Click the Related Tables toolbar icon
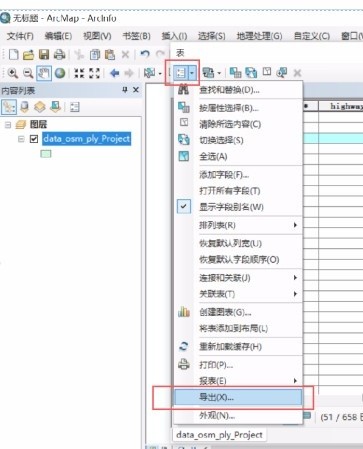The height and width of the screenshot is (449, 363). 209,73
